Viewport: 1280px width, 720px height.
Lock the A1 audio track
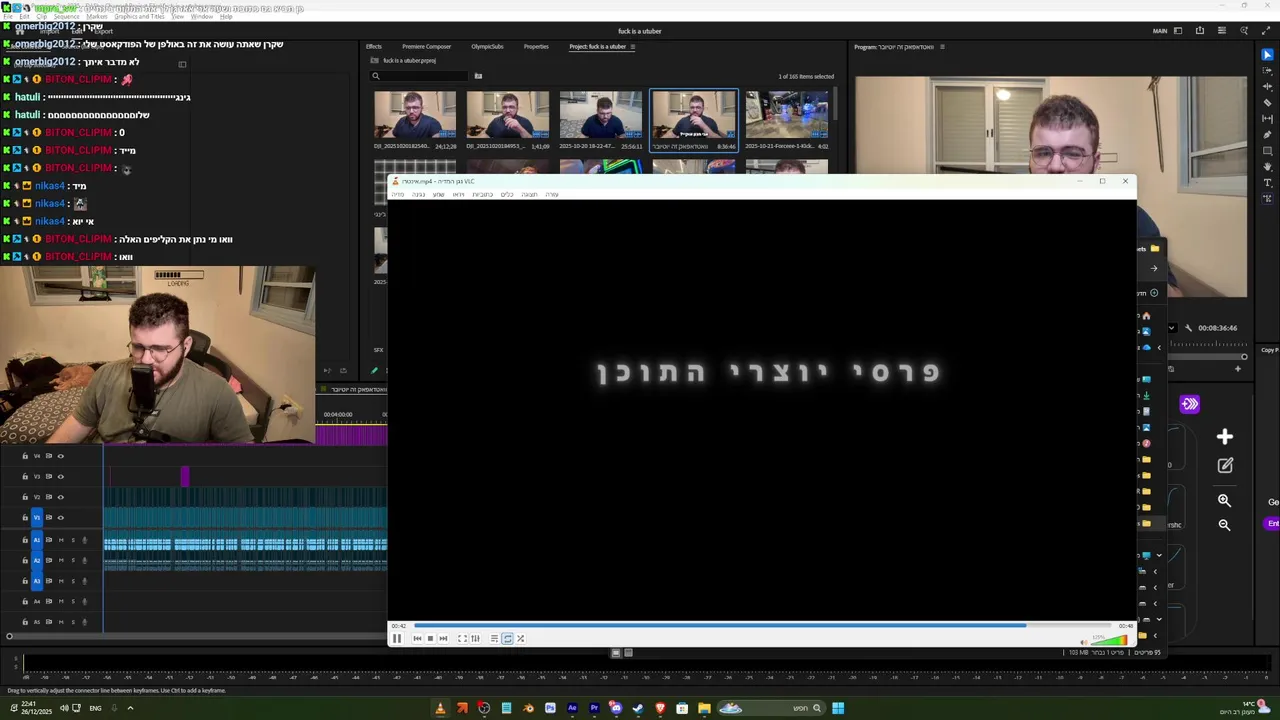[x=25, y=540]
